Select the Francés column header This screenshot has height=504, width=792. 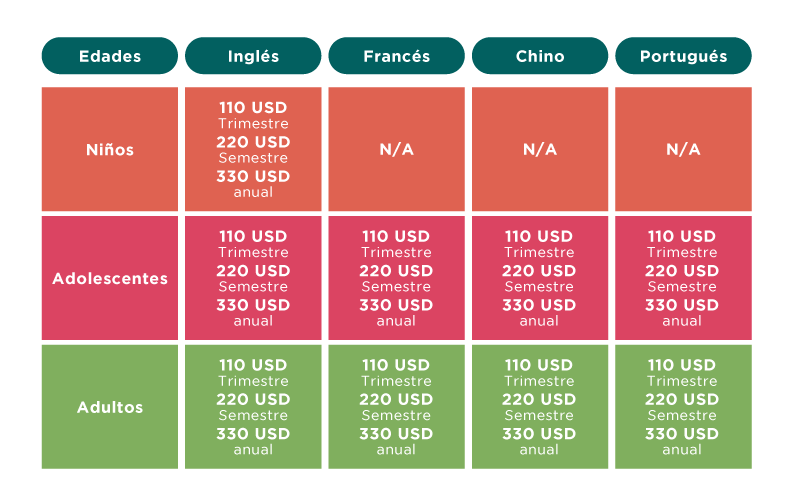tap(397, 56)
